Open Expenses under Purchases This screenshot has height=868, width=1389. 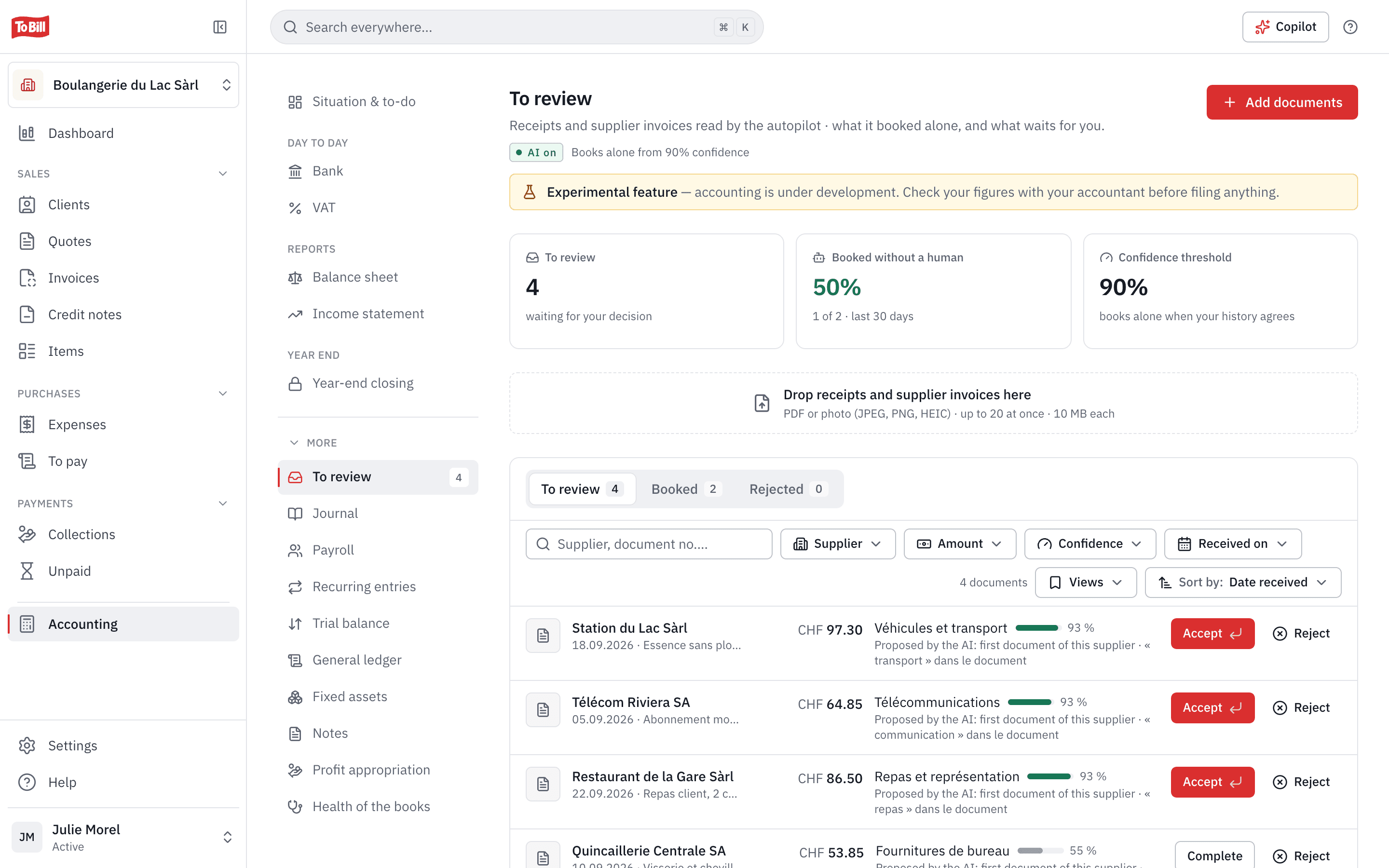pyautogui.click(x=123, y=425)
